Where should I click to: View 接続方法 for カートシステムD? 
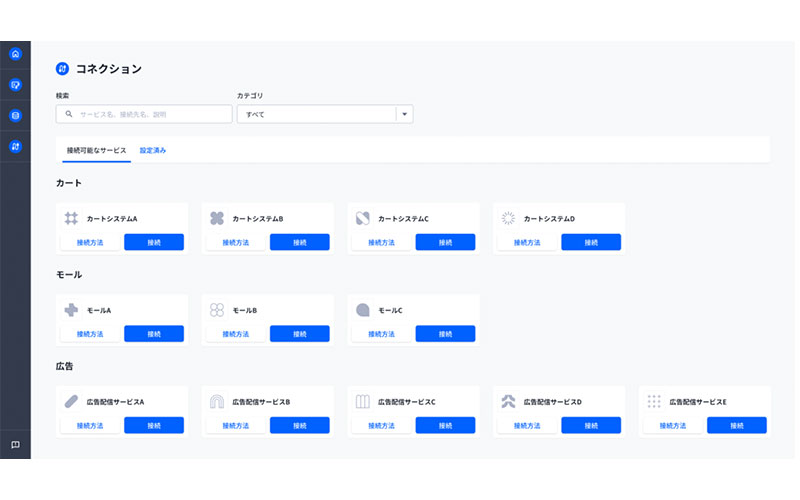click(x=527, y=242)
